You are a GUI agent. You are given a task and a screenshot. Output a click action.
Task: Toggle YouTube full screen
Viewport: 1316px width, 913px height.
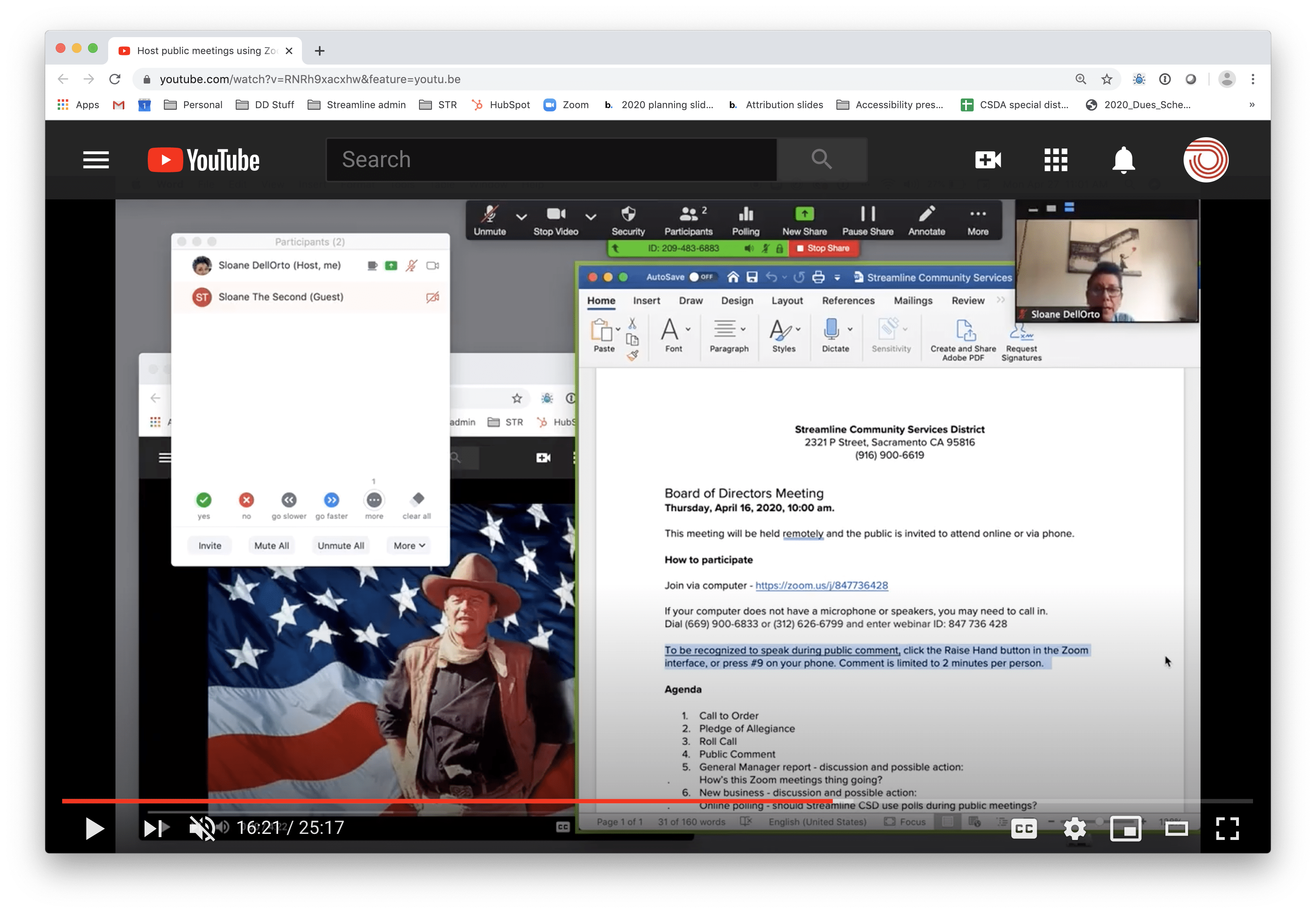click(1227, 828)
